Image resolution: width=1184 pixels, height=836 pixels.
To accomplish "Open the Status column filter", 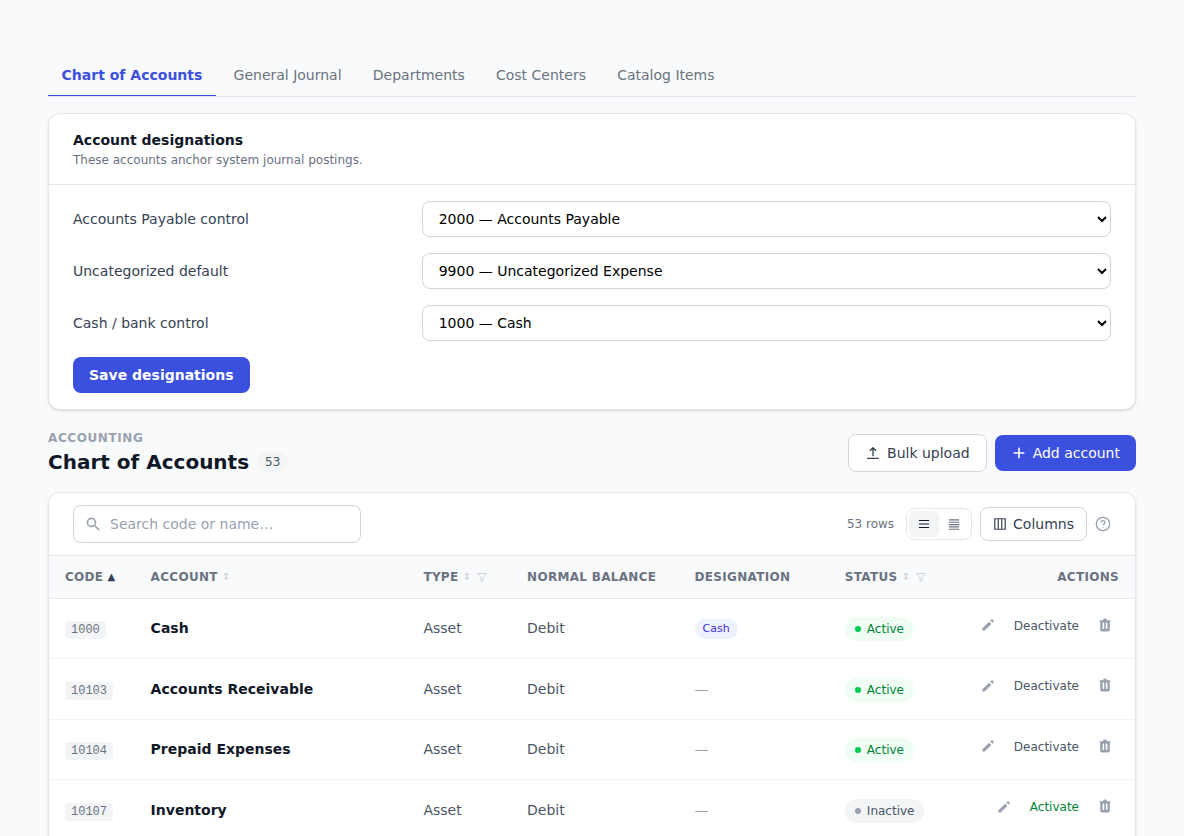I will (920, 577).
